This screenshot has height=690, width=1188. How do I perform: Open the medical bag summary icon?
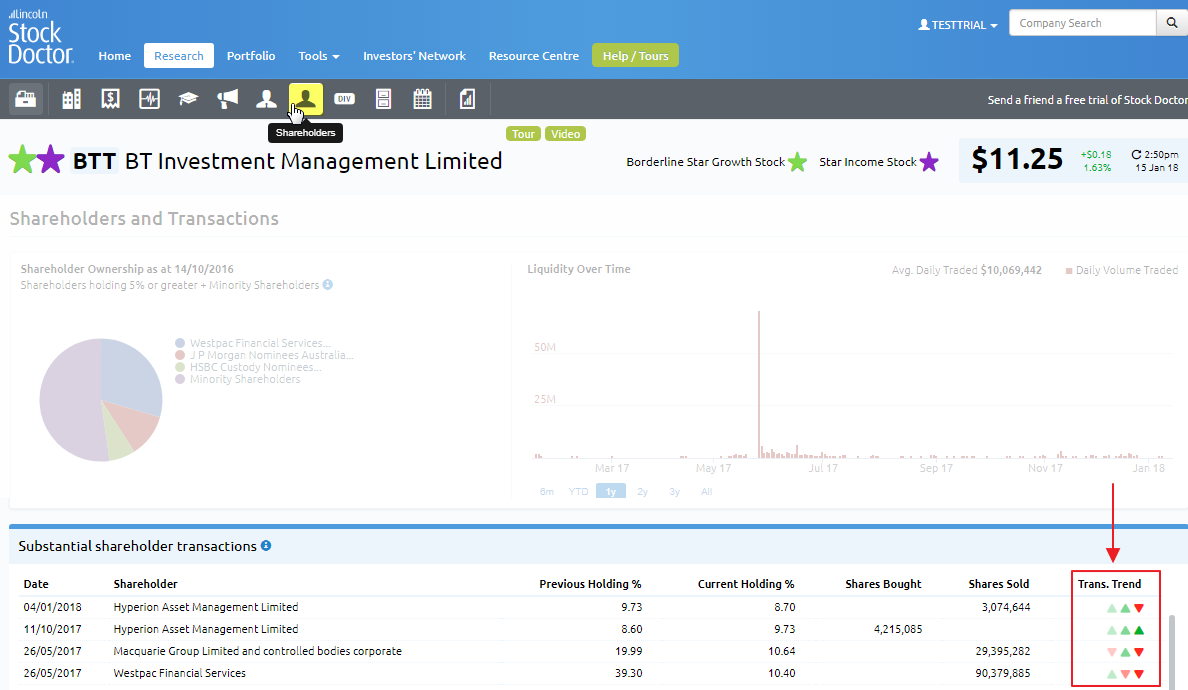point(26,99)
